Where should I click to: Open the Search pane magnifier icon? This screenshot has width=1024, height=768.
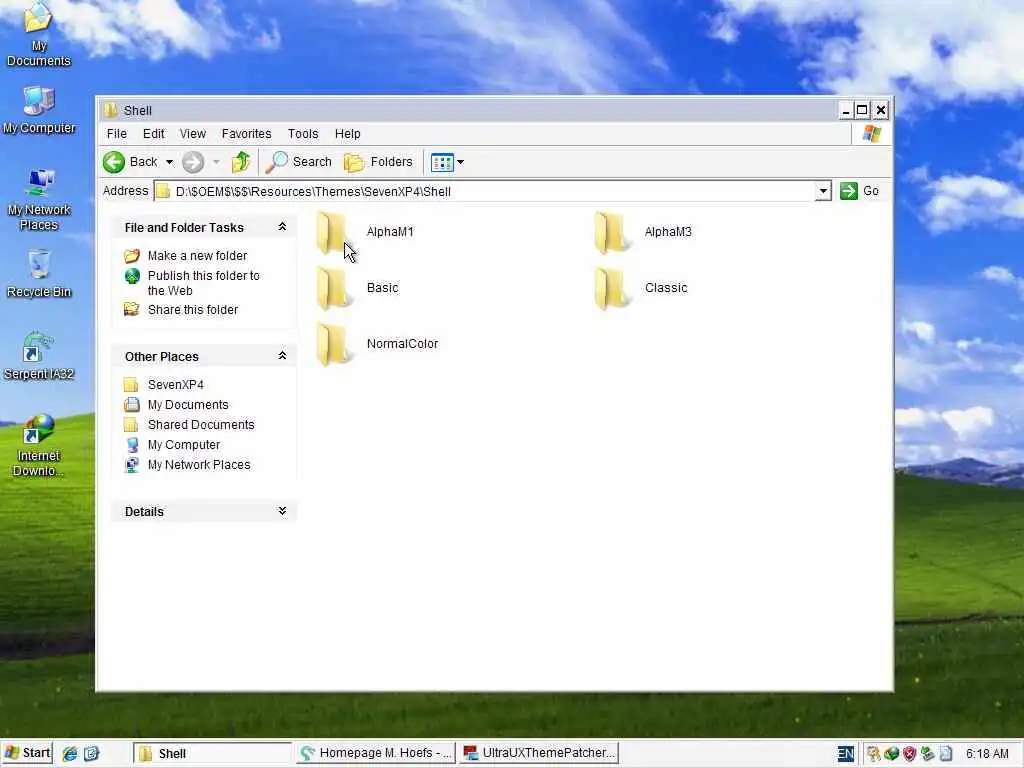point(276,162)
